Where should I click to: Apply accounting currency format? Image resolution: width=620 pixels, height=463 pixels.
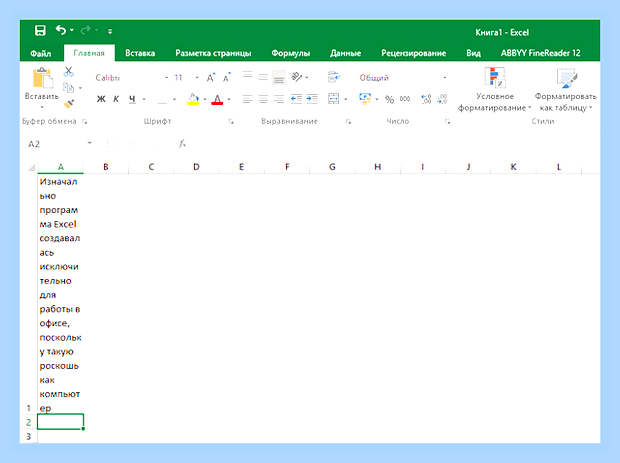click(x=365, y=98)
